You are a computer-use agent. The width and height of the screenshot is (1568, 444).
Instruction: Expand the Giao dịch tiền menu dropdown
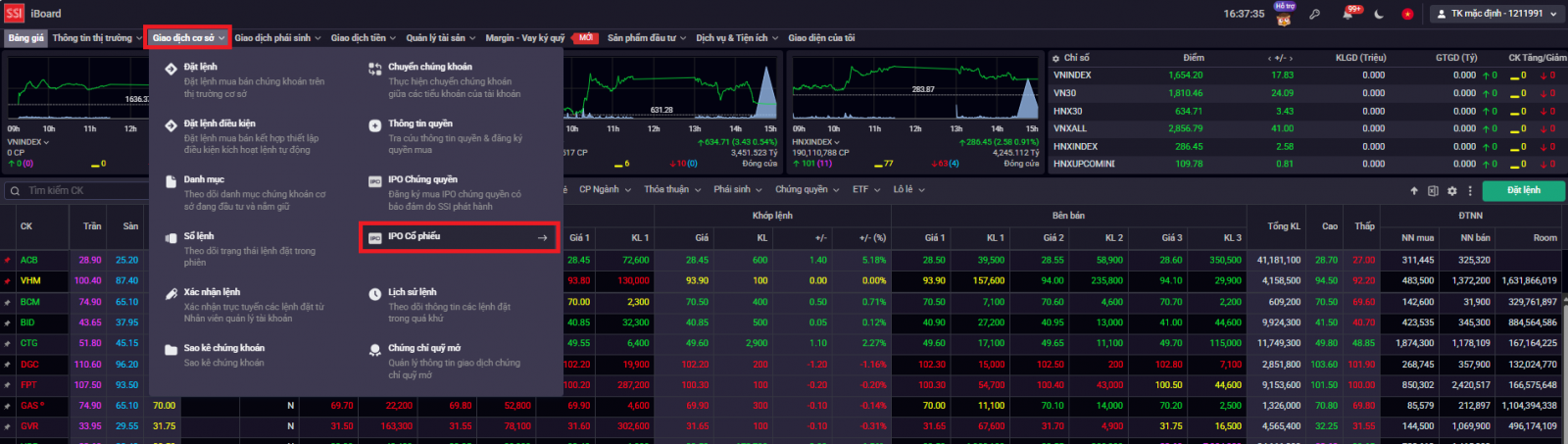click(x=364, y=38)
